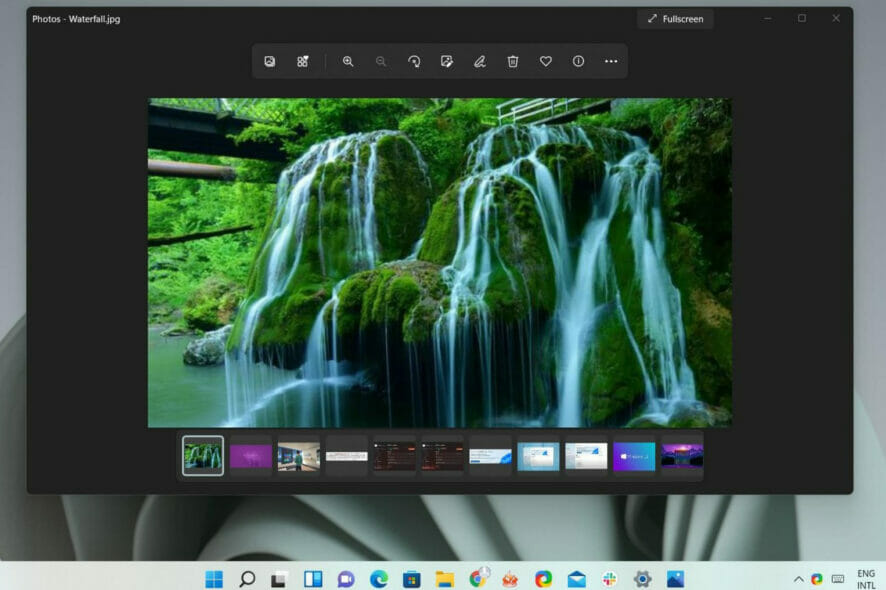The height and width of the screenshot is (590, 886).
Task: Toggle the filmstrip thumbnails icon in toolbar
Action: [x=303, y=61]
